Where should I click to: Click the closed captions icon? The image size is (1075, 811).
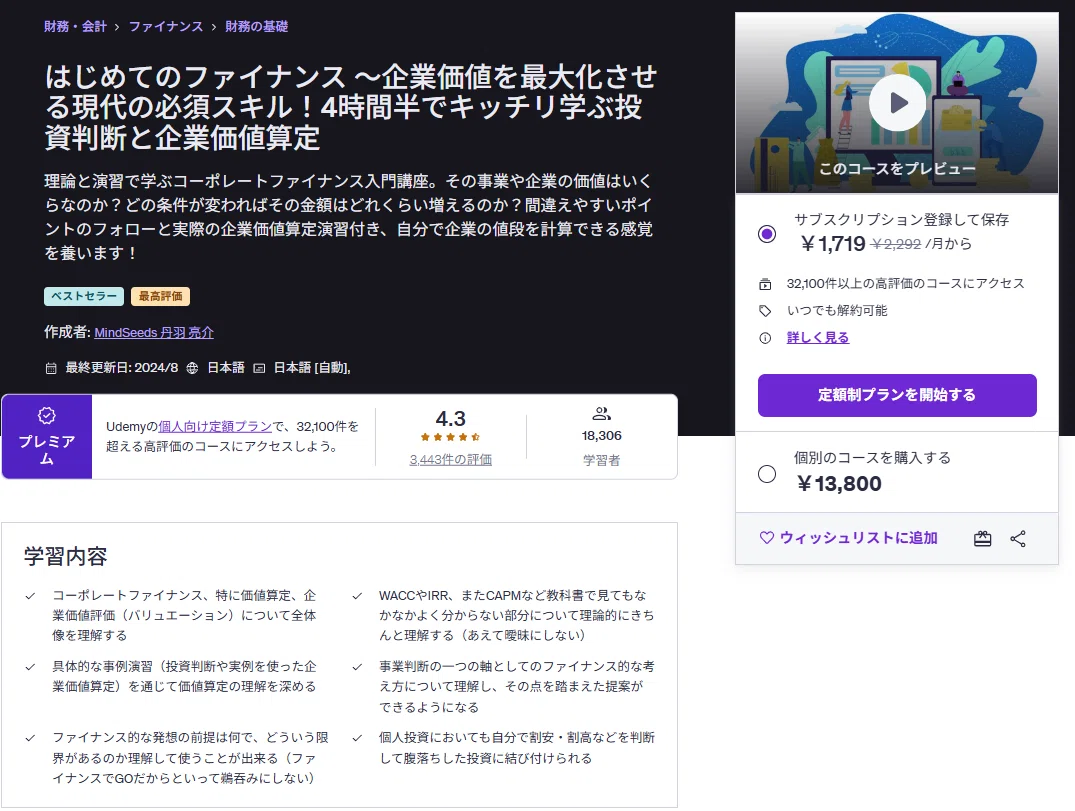pos(259,368)
